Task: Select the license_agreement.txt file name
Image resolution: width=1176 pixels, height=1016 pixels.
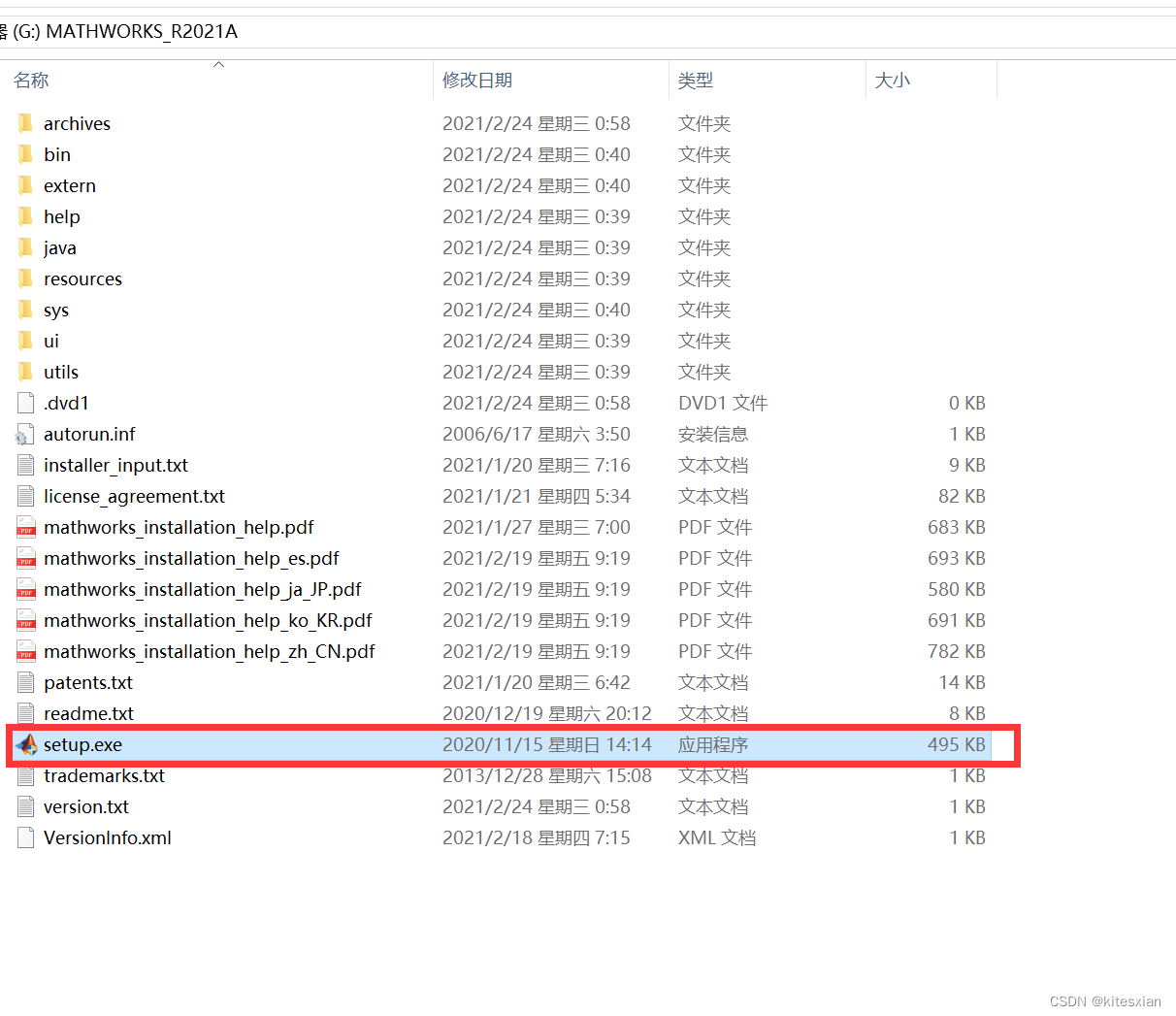Action: [x=134, y=496]
